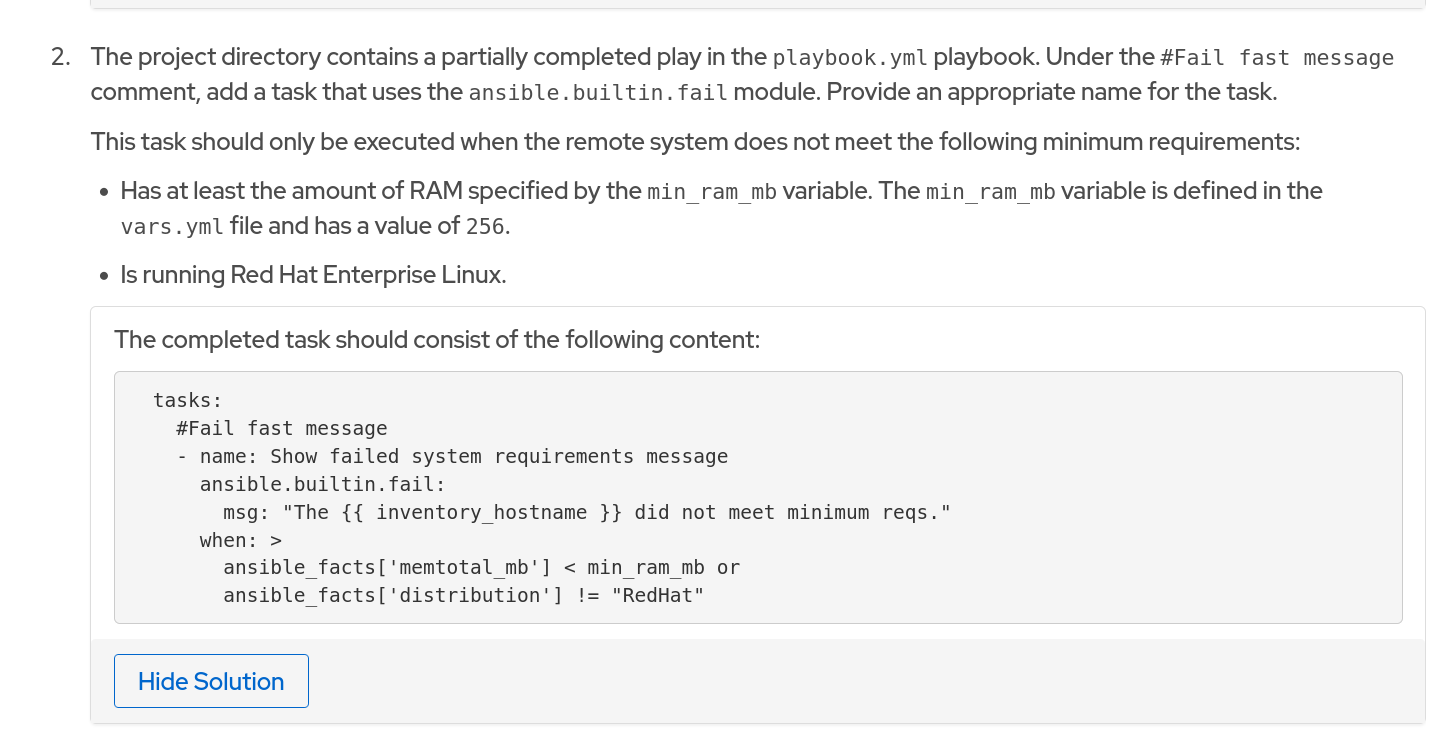Click the distribution != "RedHat" code line

463,596
